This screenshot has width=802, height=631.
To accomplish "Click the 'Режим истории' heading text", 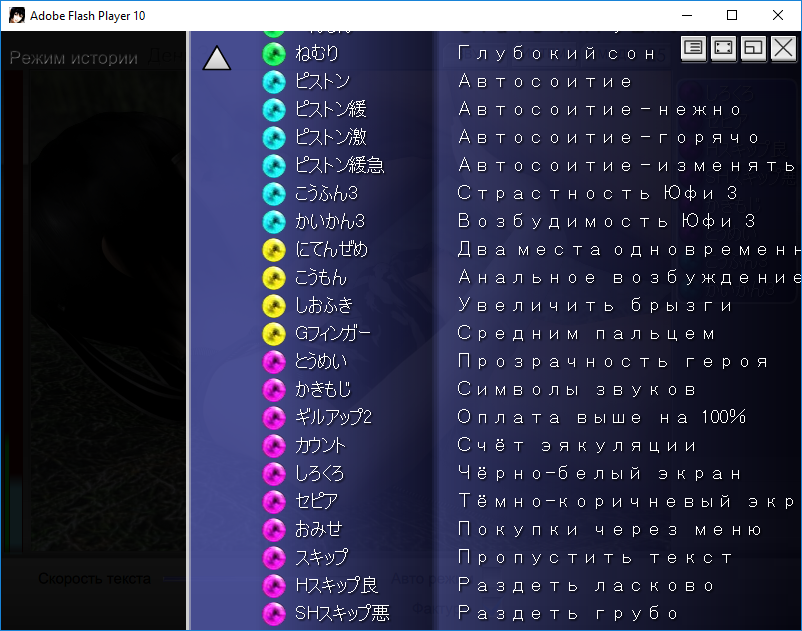I will coord(73,58).
